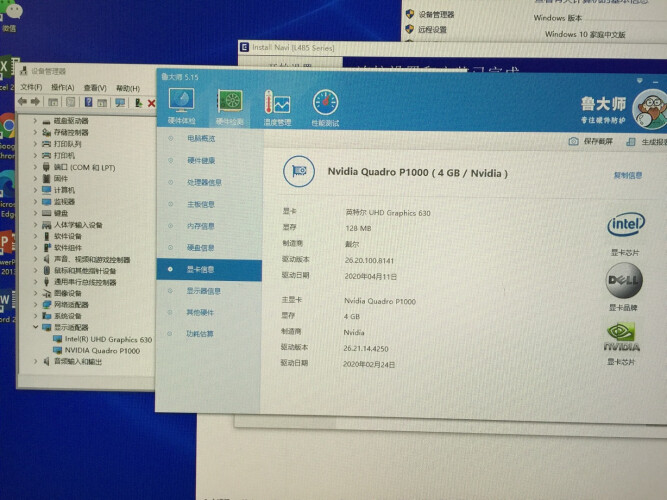Open the 帮助(H) menu in Device Manager
The image size is (667, 500).
(128, 89)
